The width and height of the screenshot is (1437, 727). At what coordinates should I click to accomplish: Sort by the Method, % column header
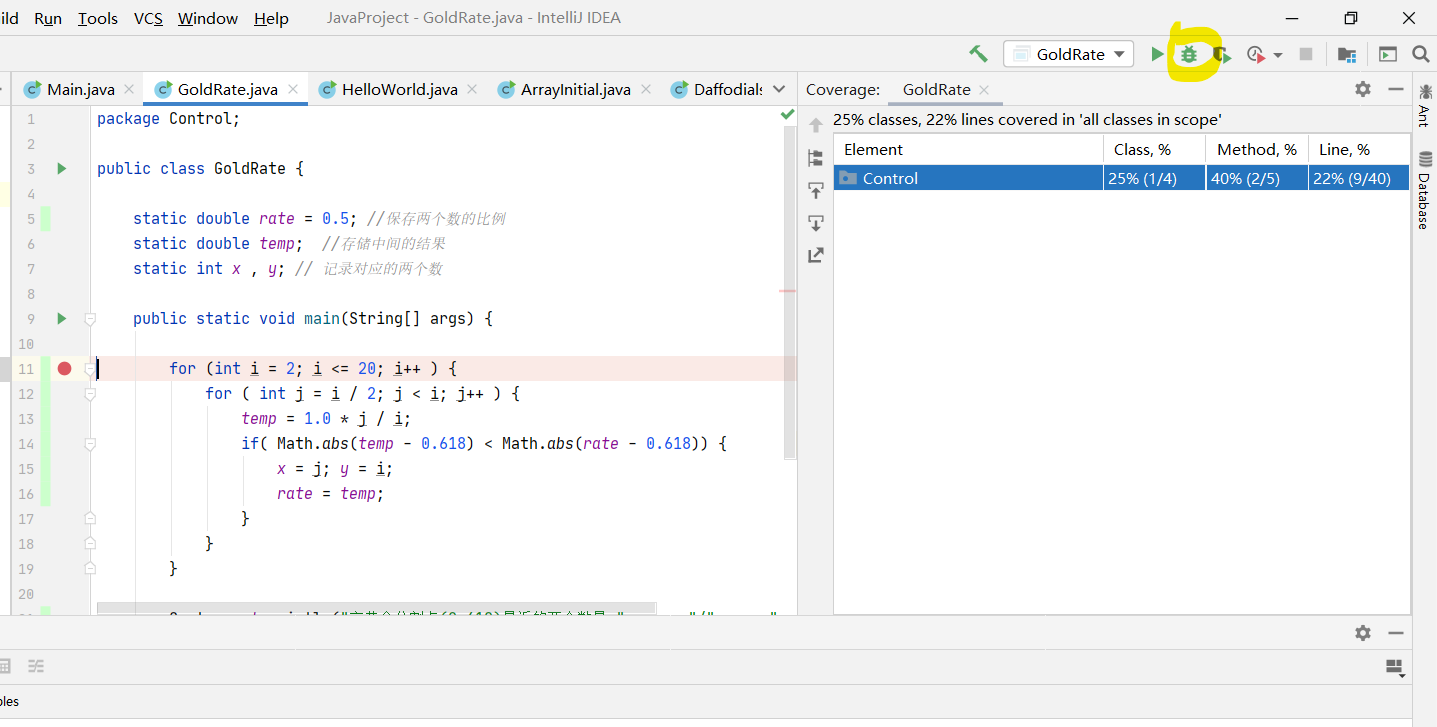pos(1257,149)
